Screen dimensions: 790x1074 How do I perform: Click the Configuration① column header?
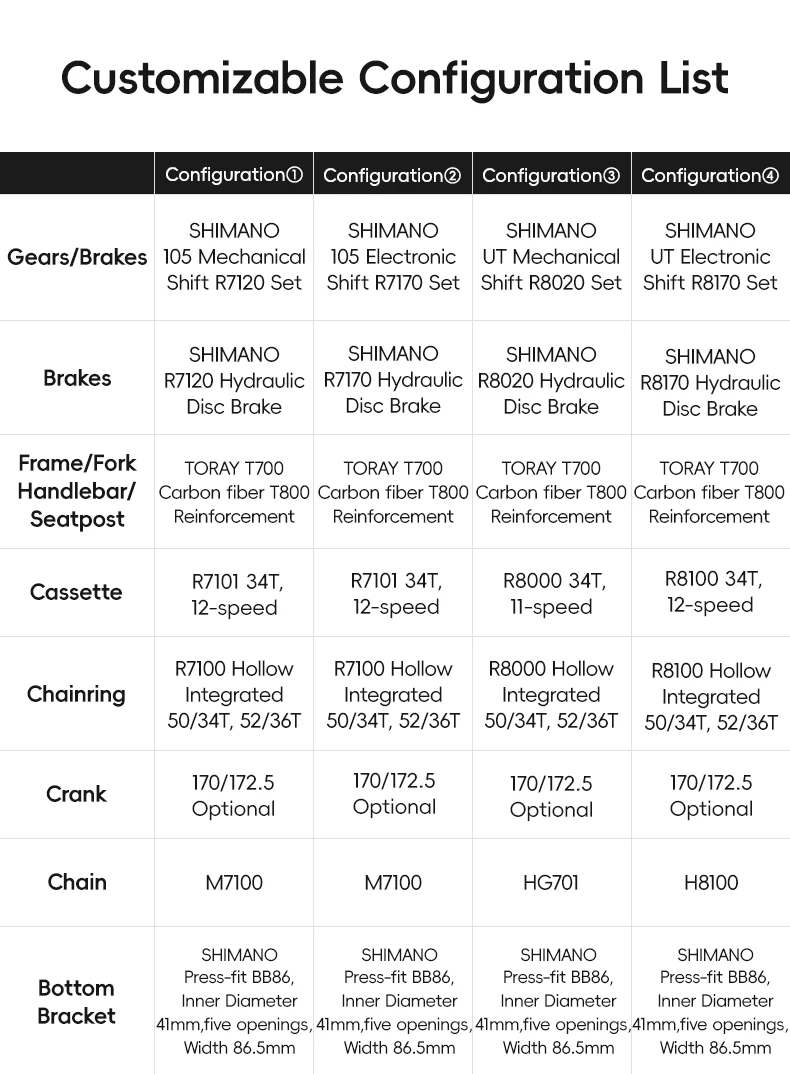pyautogui.click(x=234, y=175)
